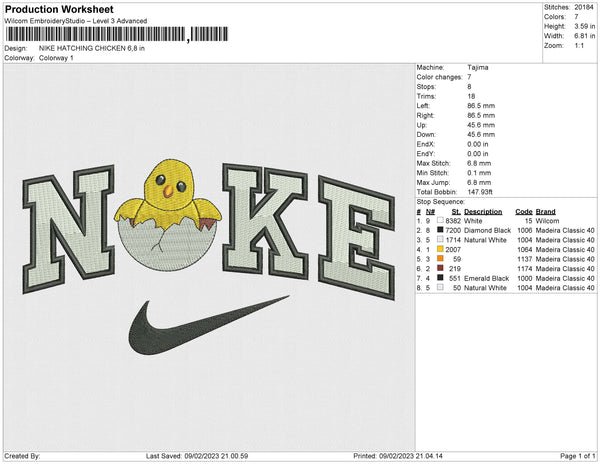Click the Wilcom EmbroideryStudio Level 3 Advanced text
600x464 pixels.
click(x=76, y=21)
